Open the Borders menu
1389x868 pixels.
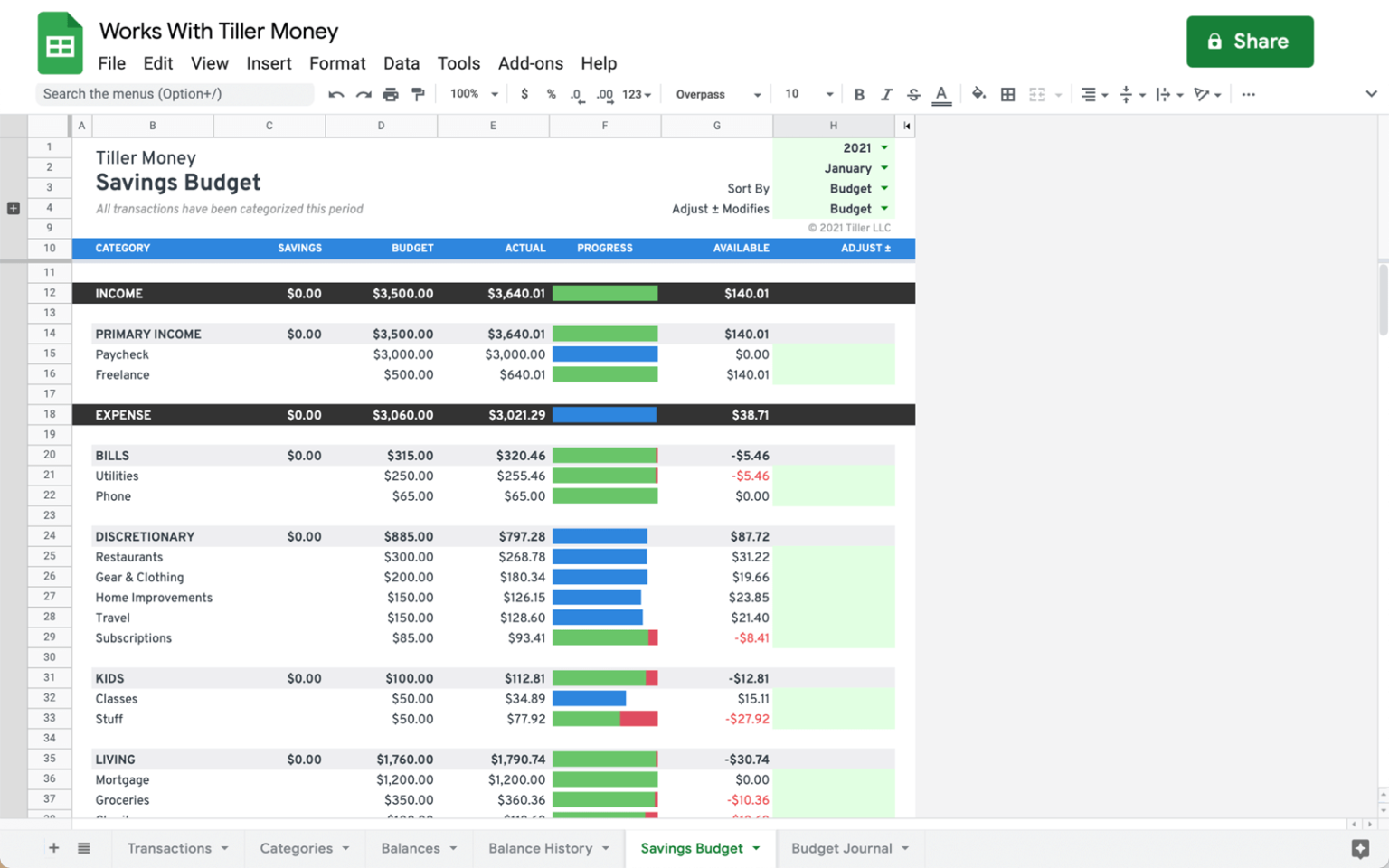click(x=1007, y=93)
